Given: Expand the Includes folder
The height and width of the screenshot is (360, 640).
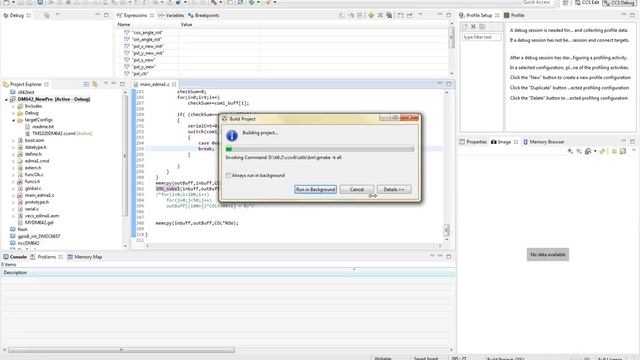Looking at the screenshot, I should tap(13, 107).
